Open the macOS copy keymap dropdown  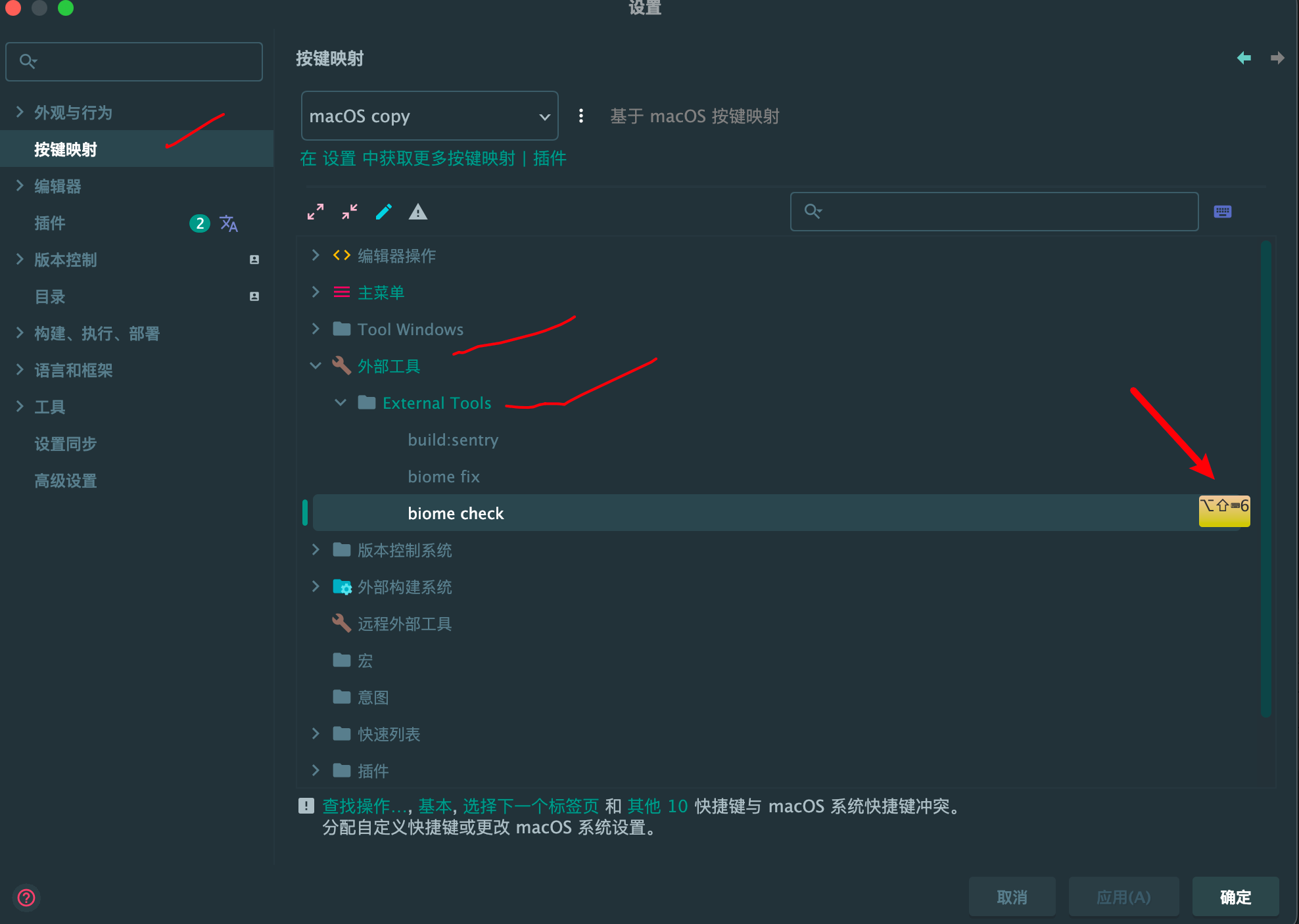click(x=429, y=116)
